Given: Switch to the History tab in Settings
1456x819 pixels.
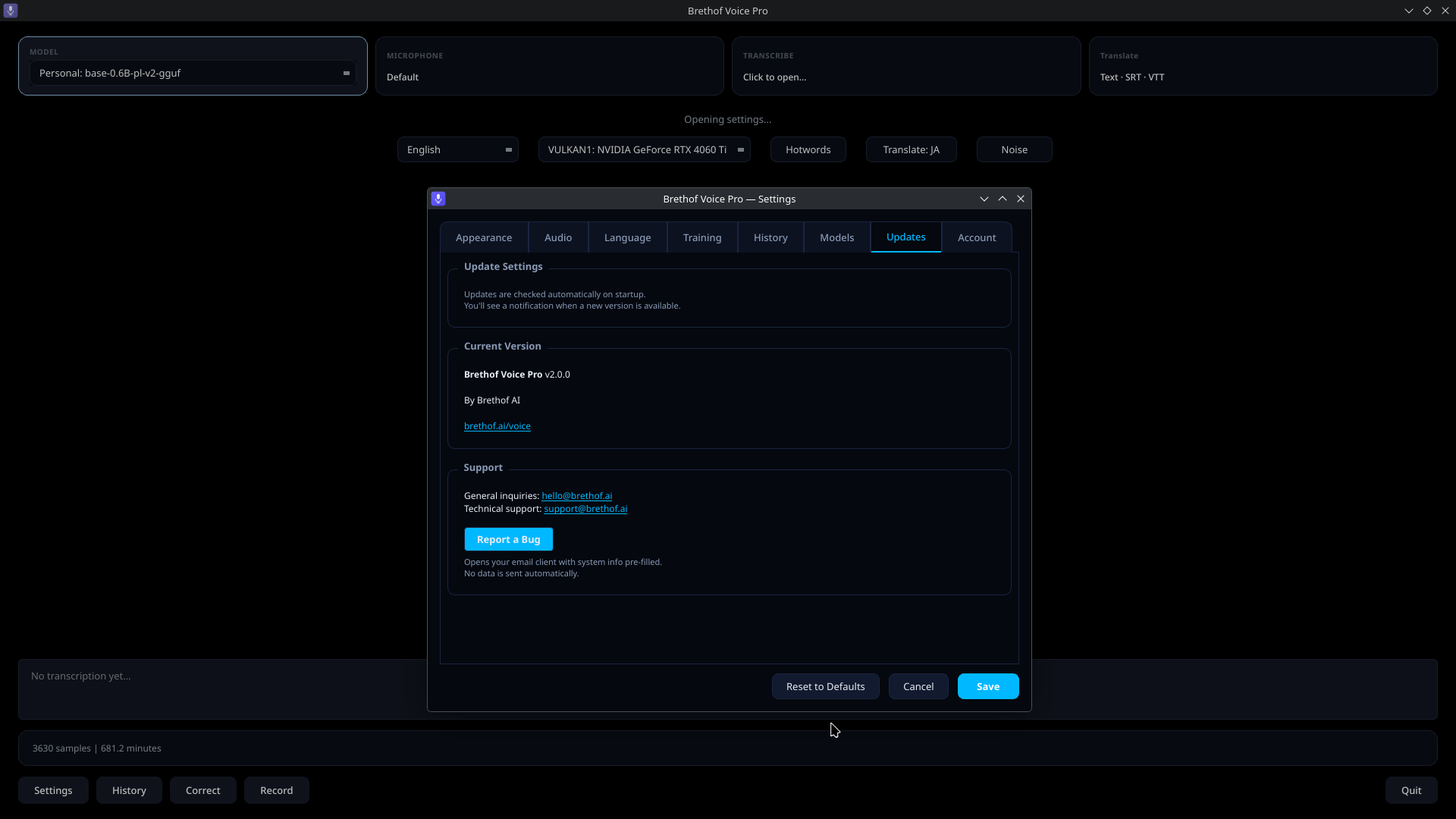Looking at the screenshot, I should [770, 237].
